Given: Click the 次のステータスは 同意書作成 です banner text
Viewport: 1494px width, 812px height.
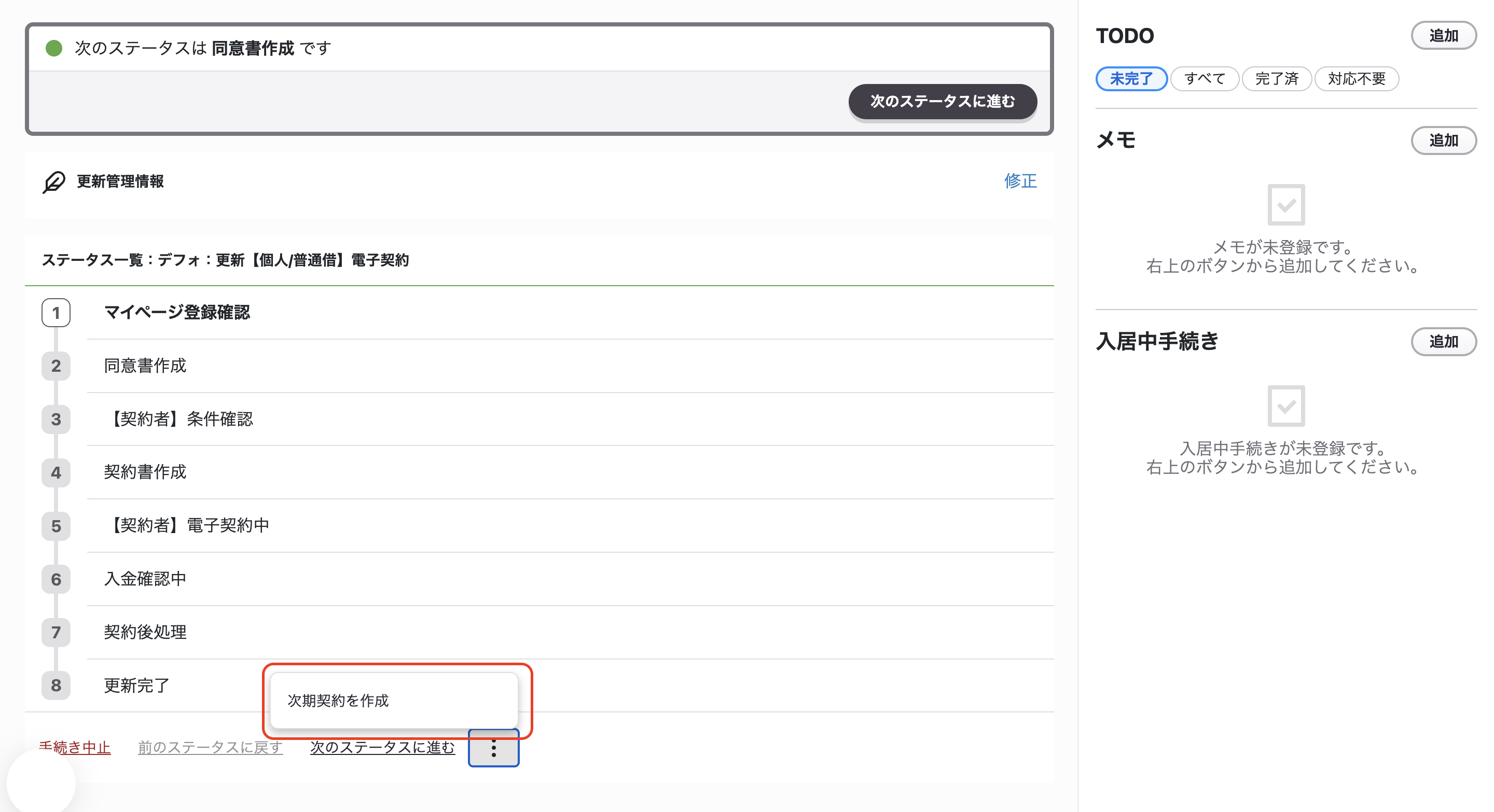Looking at the screenshot, I should point(203,48).
